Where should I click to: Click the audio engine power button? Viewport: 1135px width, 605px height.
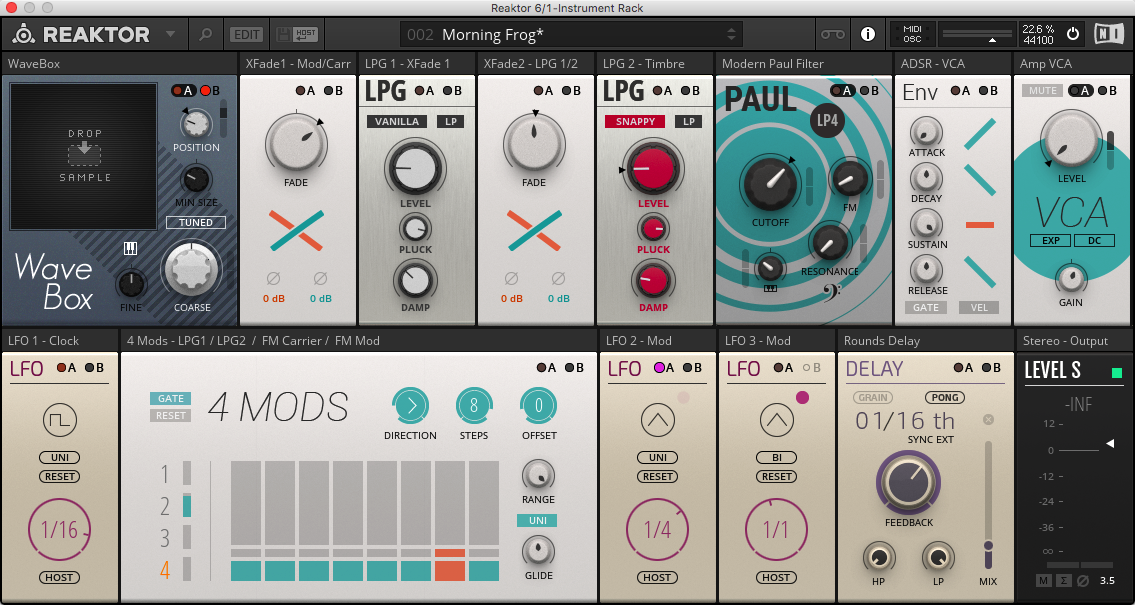click(x=1073, y=34)
